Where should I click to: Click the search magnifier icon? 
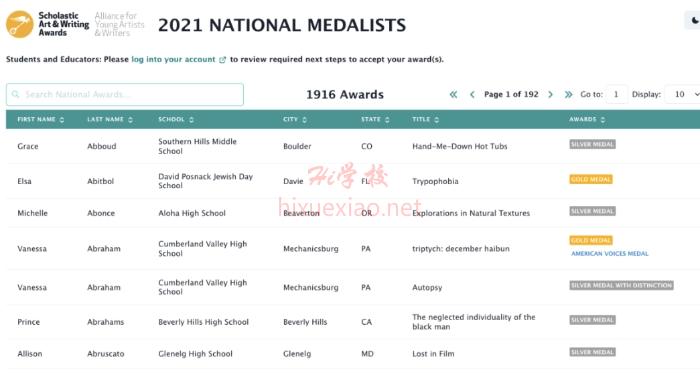pyautogui.click(x=16, y=94)
